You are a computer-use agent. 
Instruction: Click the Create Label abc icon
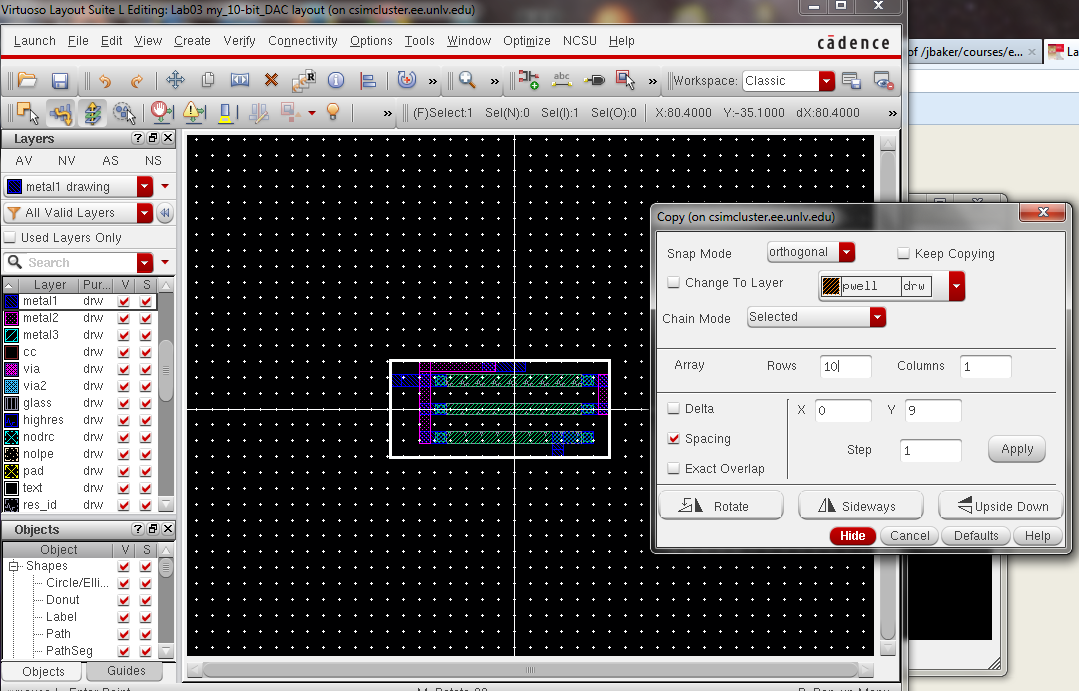pyautogui.click(x=562, y=81)
